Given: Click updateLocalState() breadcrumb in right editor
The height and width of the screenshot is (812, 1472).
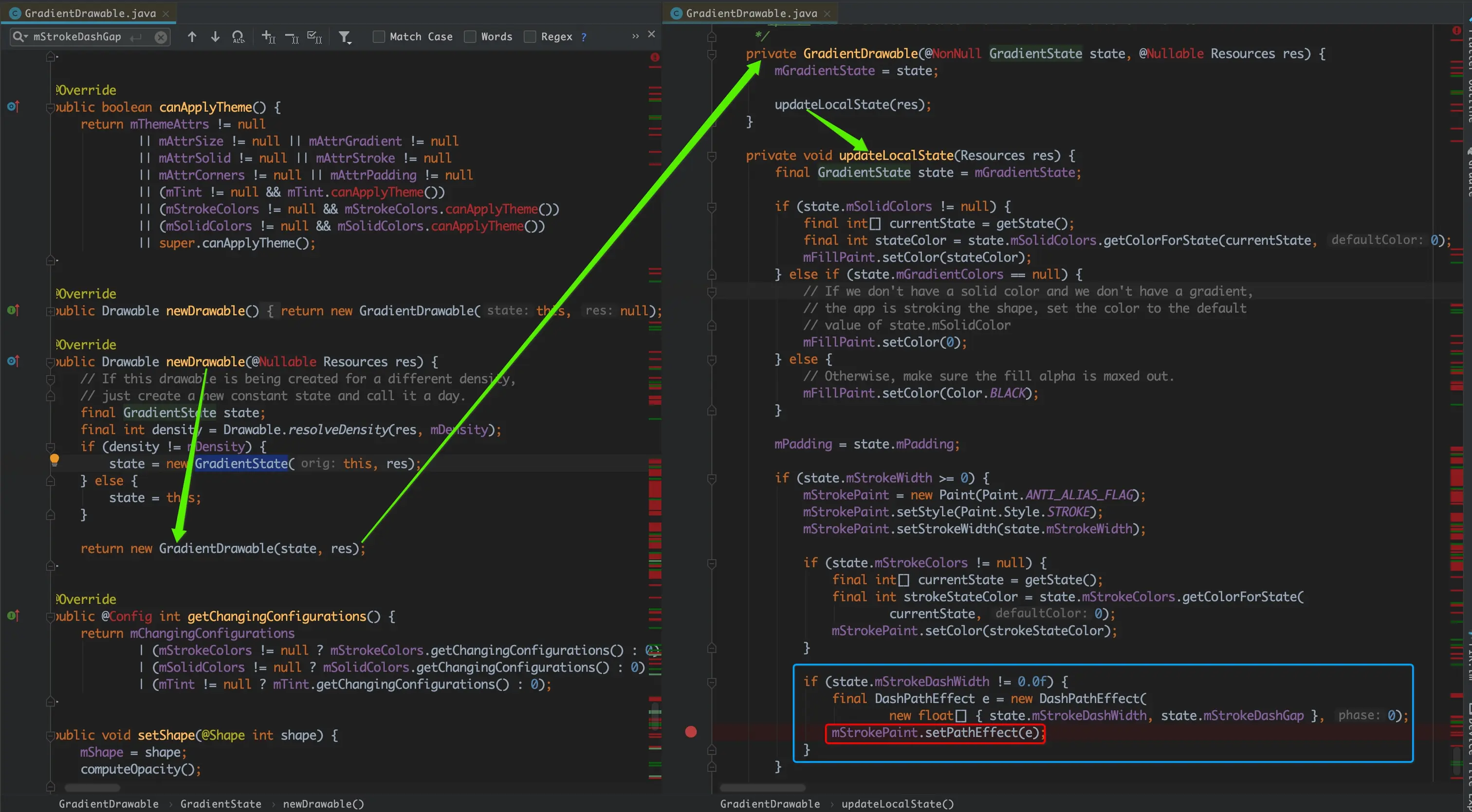Looking at the screenshot, I should click(897, 803).
